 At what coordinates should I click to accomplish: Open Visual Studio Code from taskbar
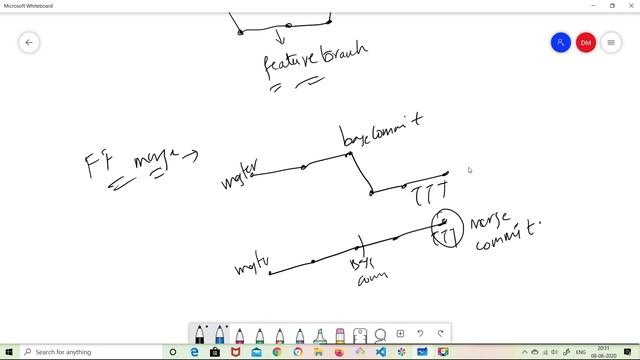381,352
